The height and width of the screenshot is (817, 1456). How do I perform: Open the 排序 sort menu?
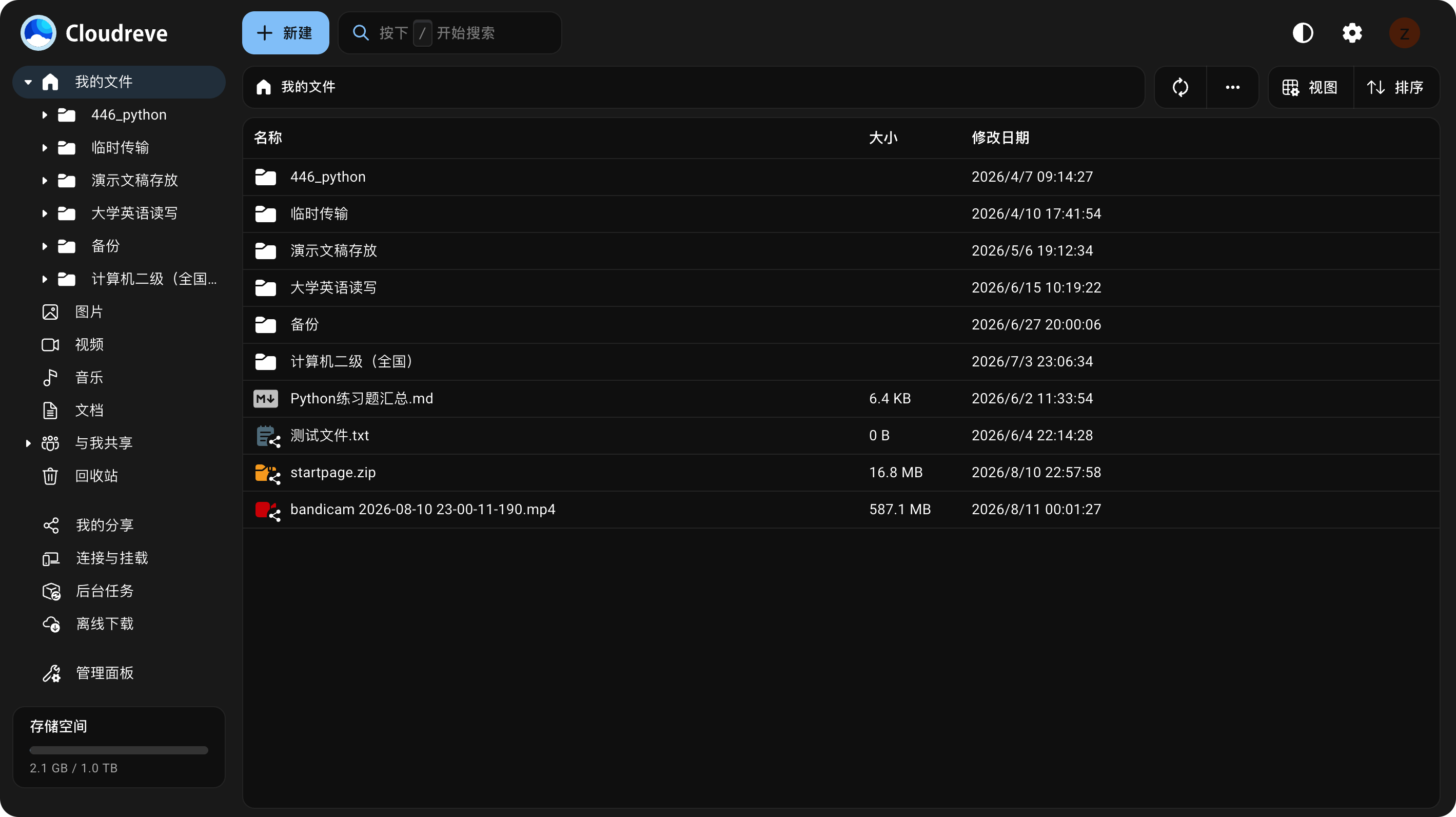coord(1395,87)
